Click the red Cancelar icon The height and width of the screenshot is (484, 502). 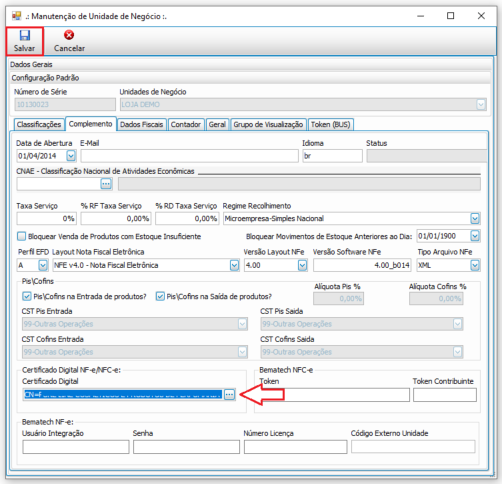coord(69,35)
